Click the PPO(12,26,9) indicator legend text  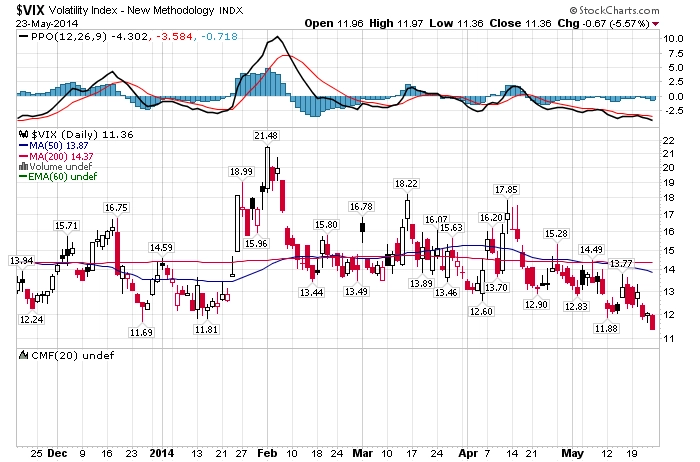69,37
